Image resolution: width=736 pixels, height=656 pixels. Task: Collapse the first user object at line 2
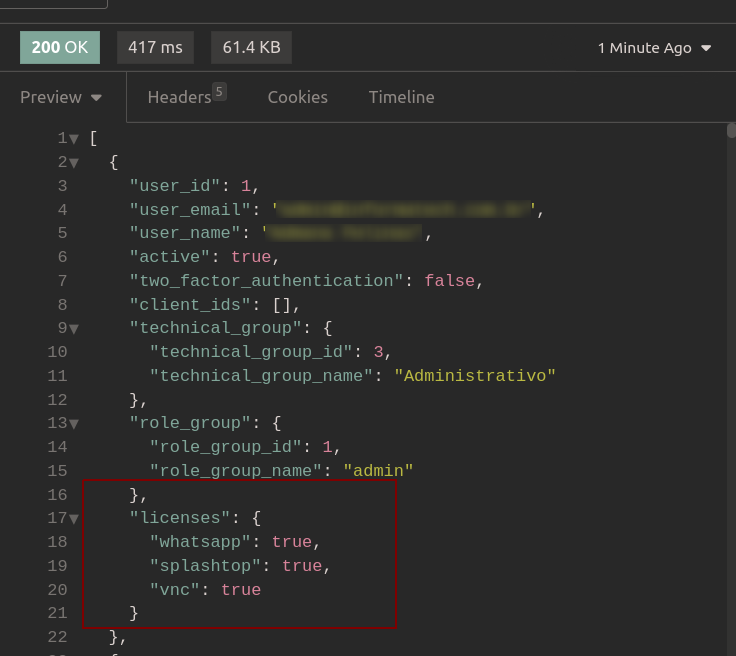tap(74, 163)
